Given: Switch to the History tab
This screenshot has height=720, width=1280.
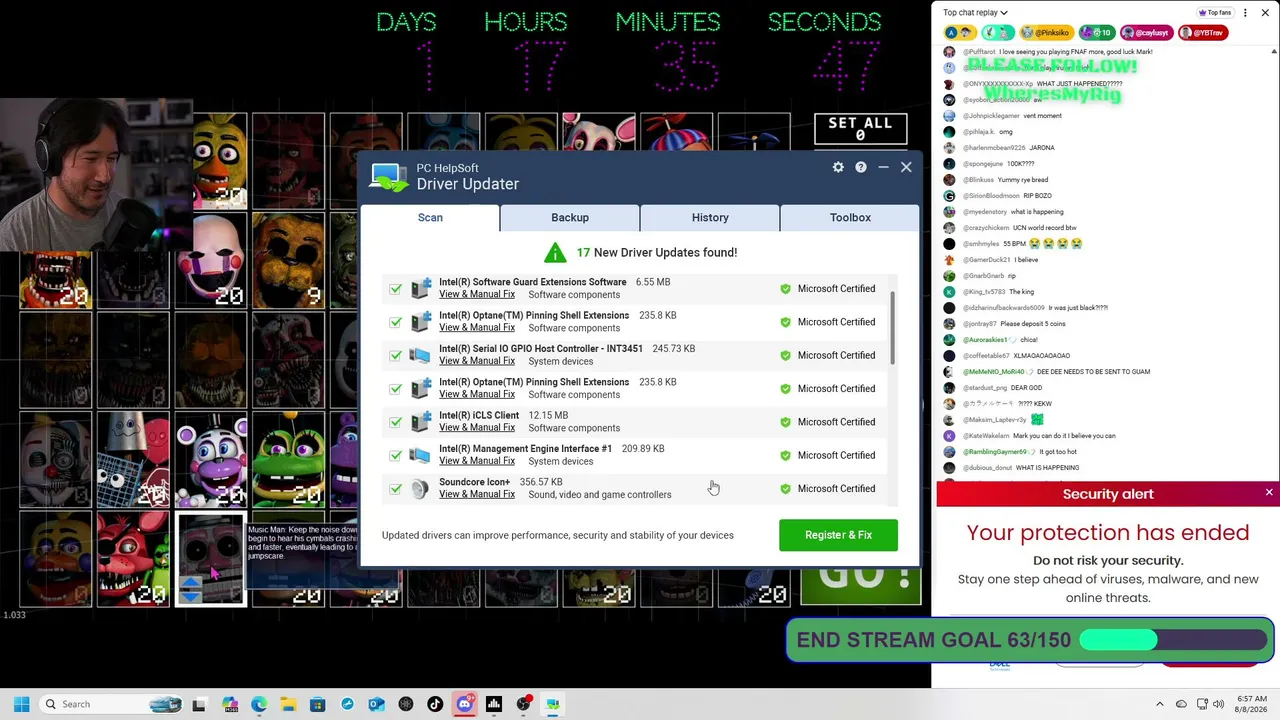Looking at the screenshot, I should pyautogui.click(x=710, y=218).
